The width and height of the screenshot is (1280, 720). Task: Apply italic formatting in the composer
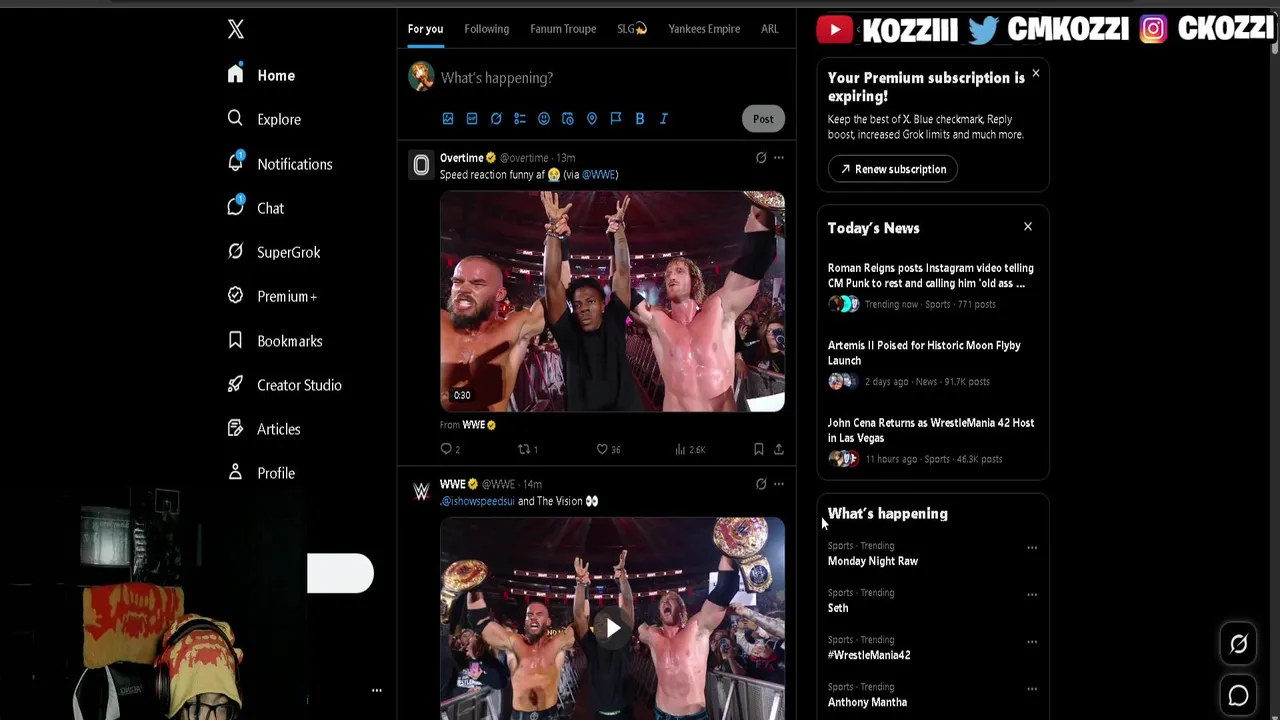664,118
